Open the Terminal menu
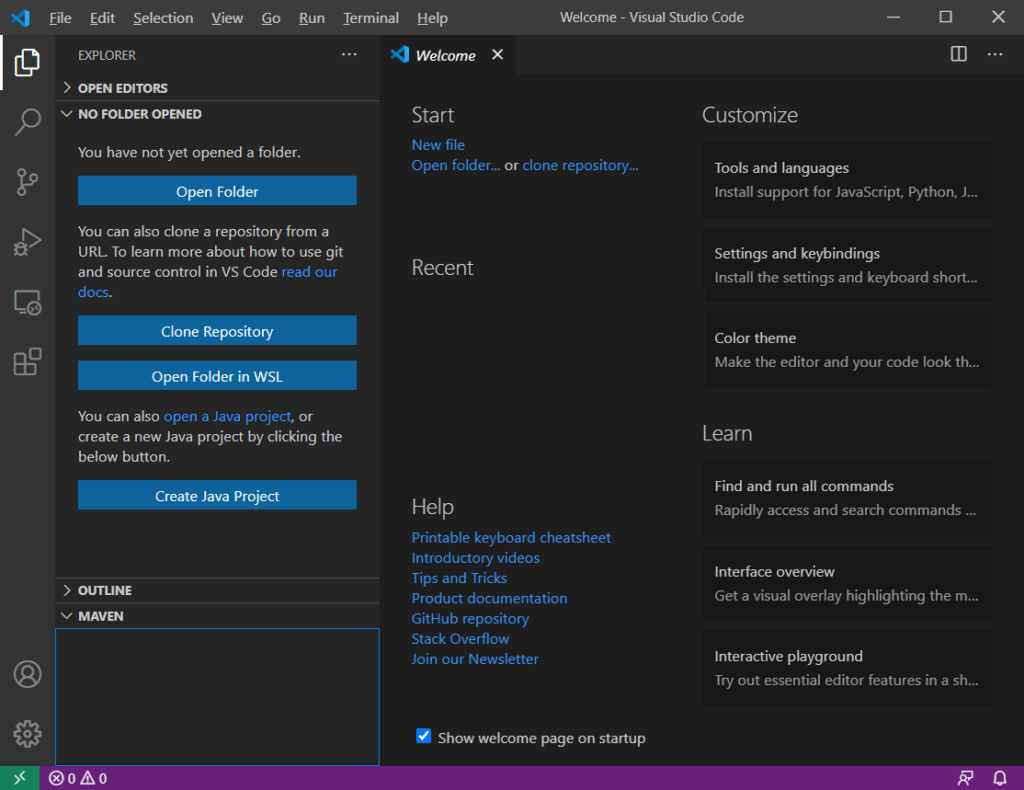The image size is (1024, 790). 371,18
